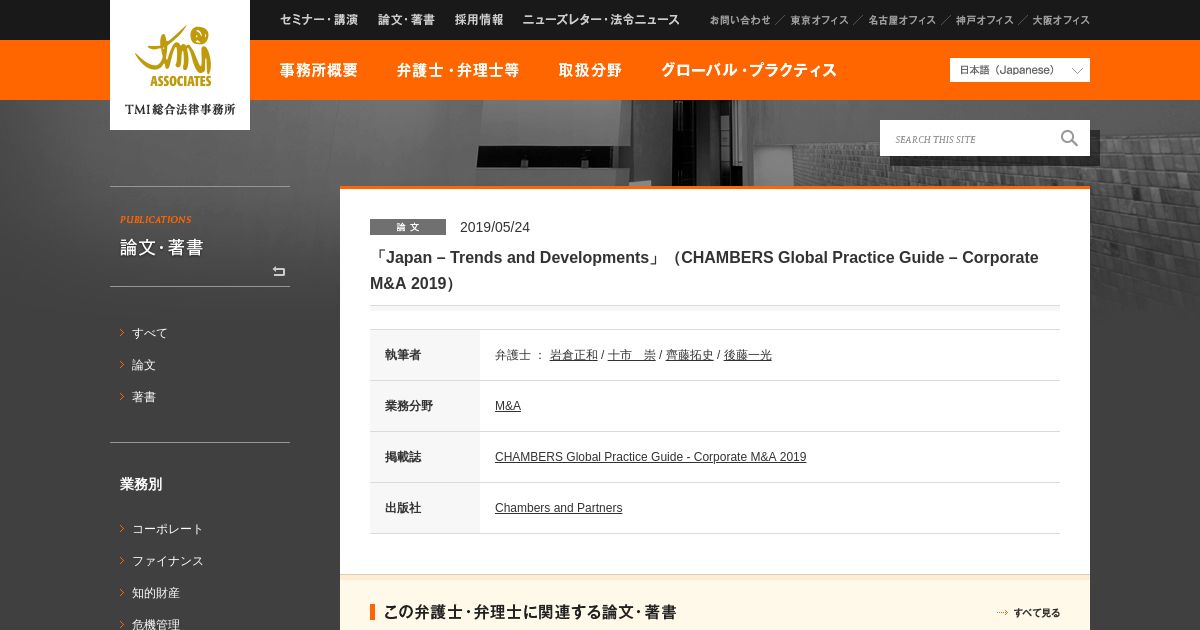Open the 弁護士・弁理士等 menu
The height and width of the screenshot is (630, 1200).
coord(458,70)
